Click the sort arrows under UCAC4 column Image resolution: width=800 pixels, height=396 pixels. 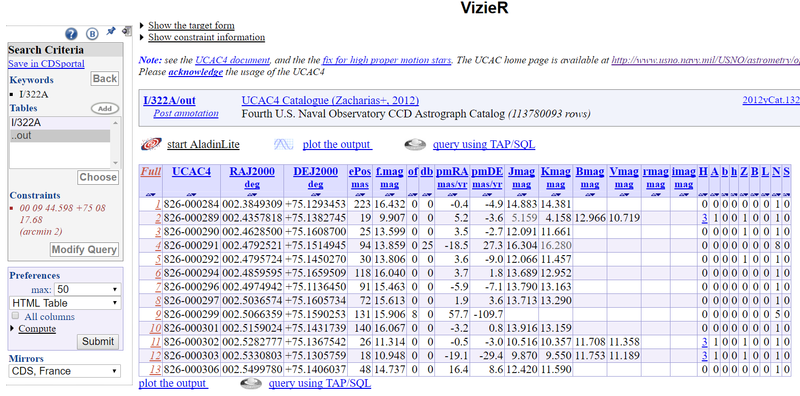(191, 194)
